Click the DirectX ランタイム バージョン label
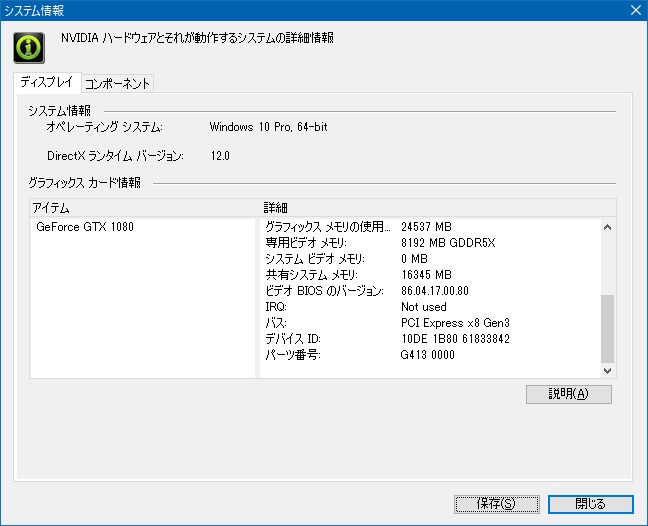648x526 pixels. point(115,156)
